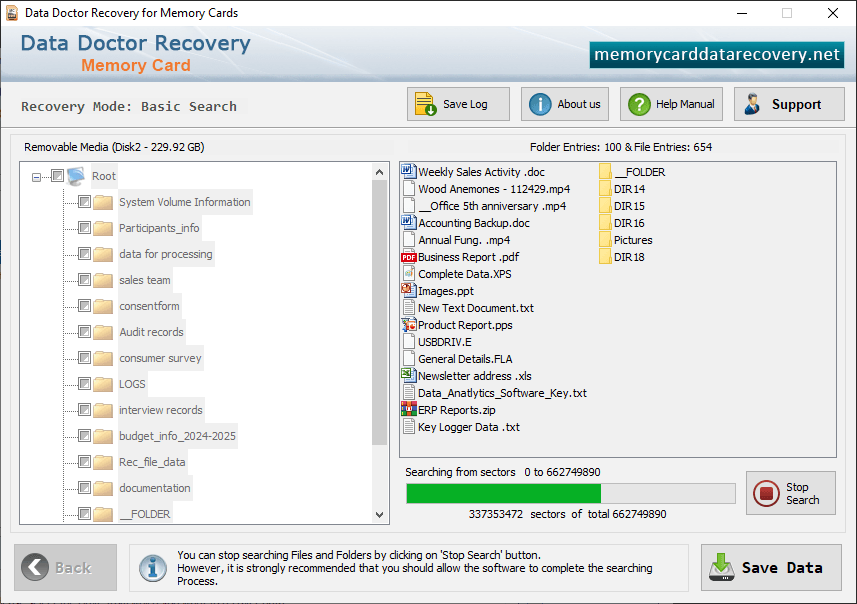
Task: Click the Excel icon for Newsletter address .xls
Action: click(409, 376)
